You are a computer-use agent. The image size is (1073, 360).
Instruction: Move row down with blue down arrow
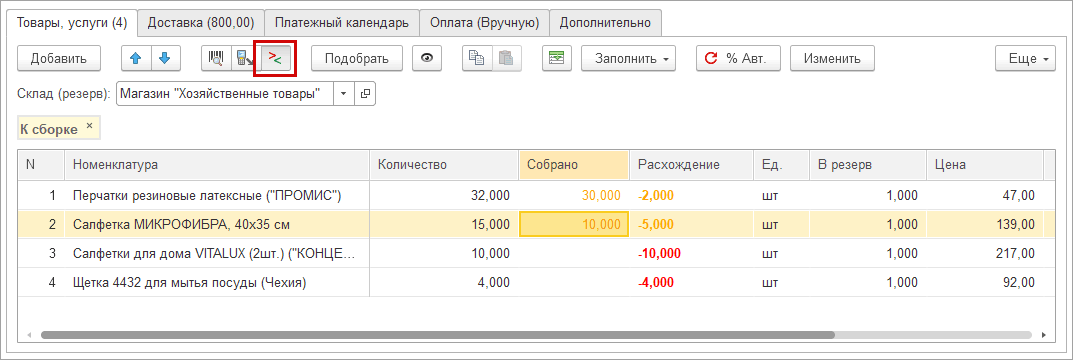point(165,58)
